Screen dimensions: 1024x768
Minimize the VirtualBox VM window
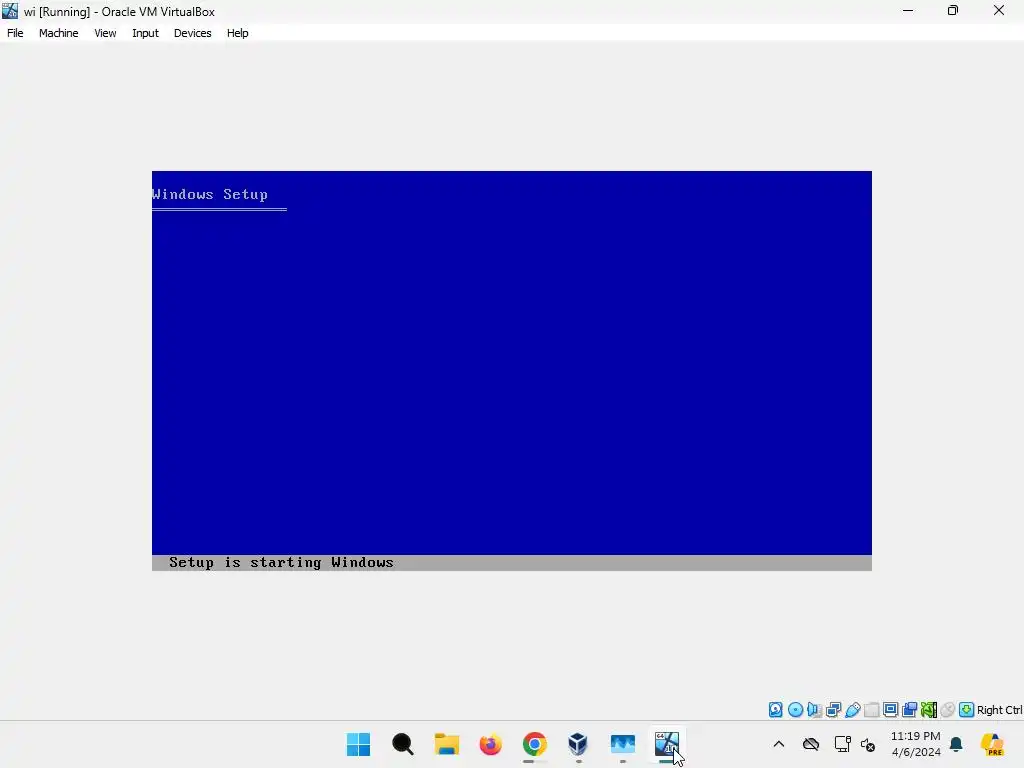point(908,10)
